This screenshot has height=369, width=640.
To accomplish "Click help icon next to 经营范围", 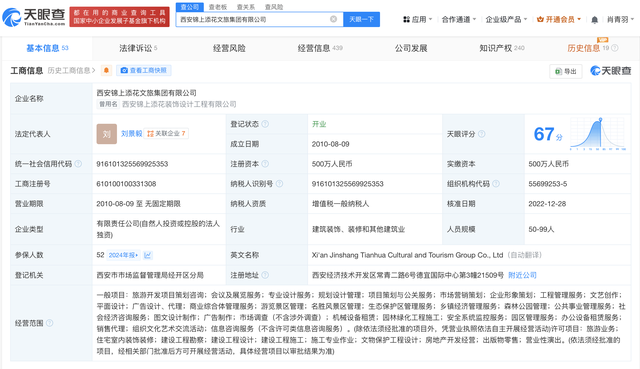I will coord(49,323).
